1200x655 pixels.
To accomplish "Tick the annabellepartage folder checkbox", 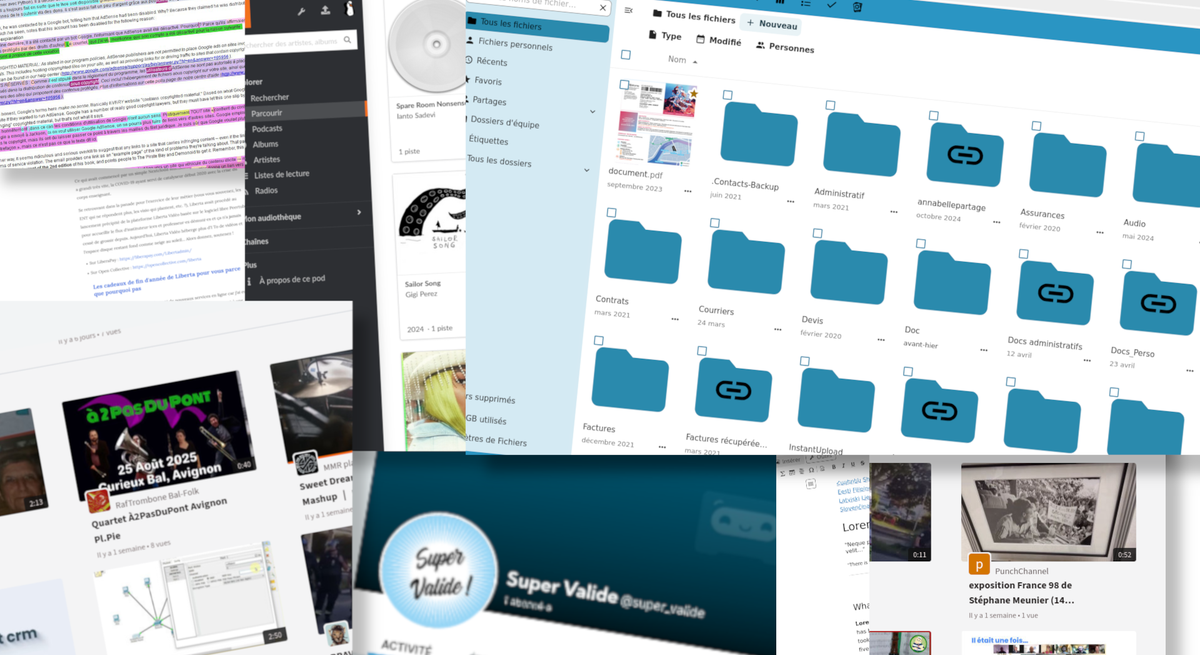I will coord(933,116).
